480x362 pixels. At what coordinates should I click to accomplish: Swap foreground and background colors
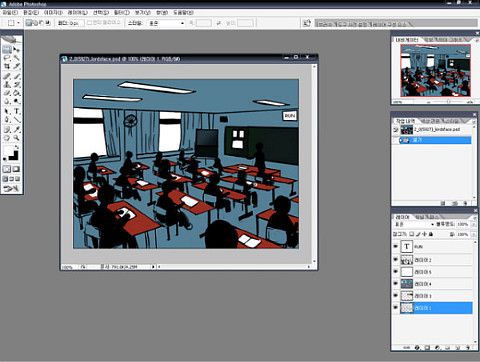pos(17,147)
